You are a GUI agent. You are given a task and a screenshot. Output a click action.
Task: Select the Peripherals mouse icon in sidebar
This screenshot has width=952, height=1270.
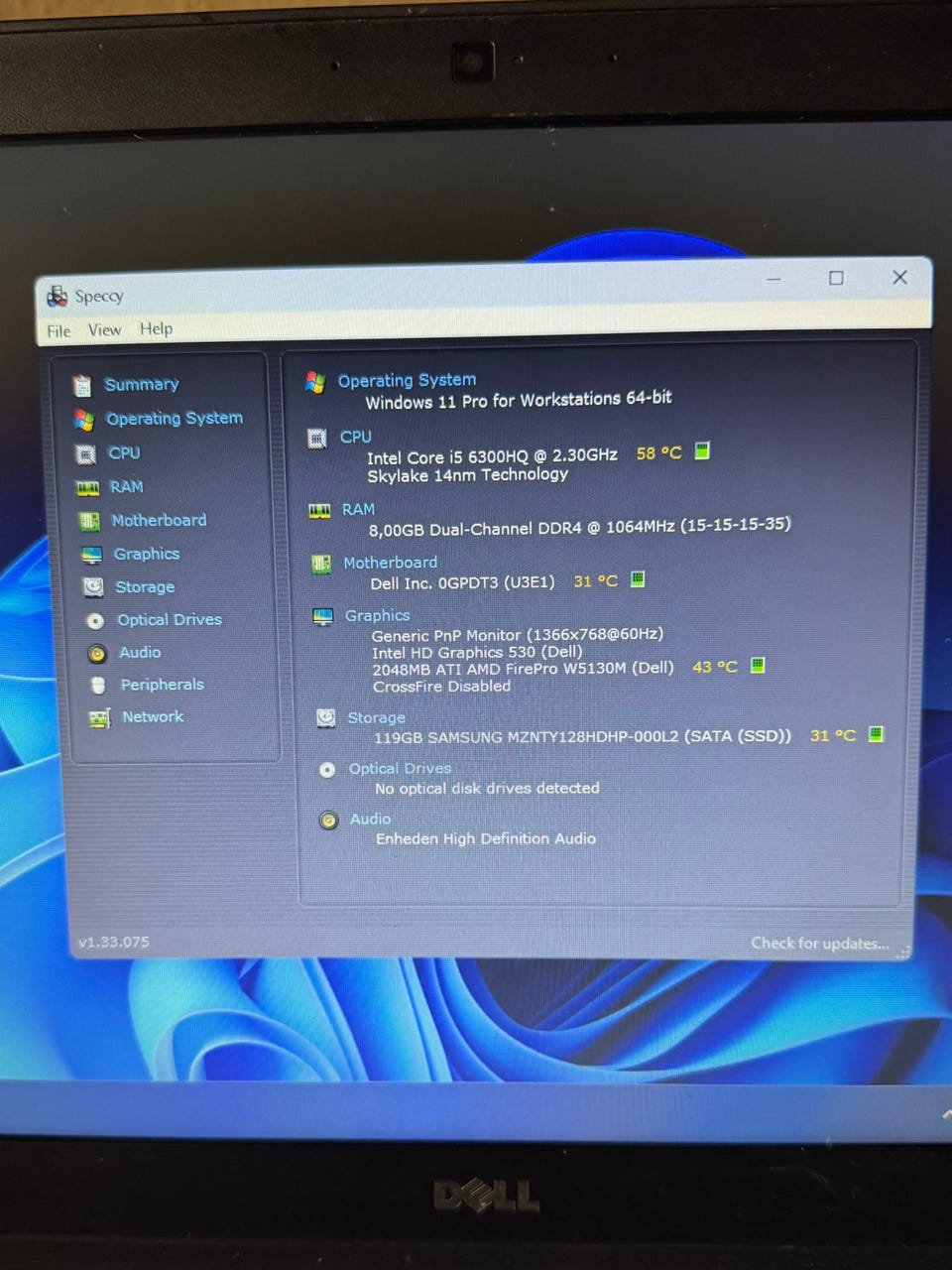pos(98,686)
